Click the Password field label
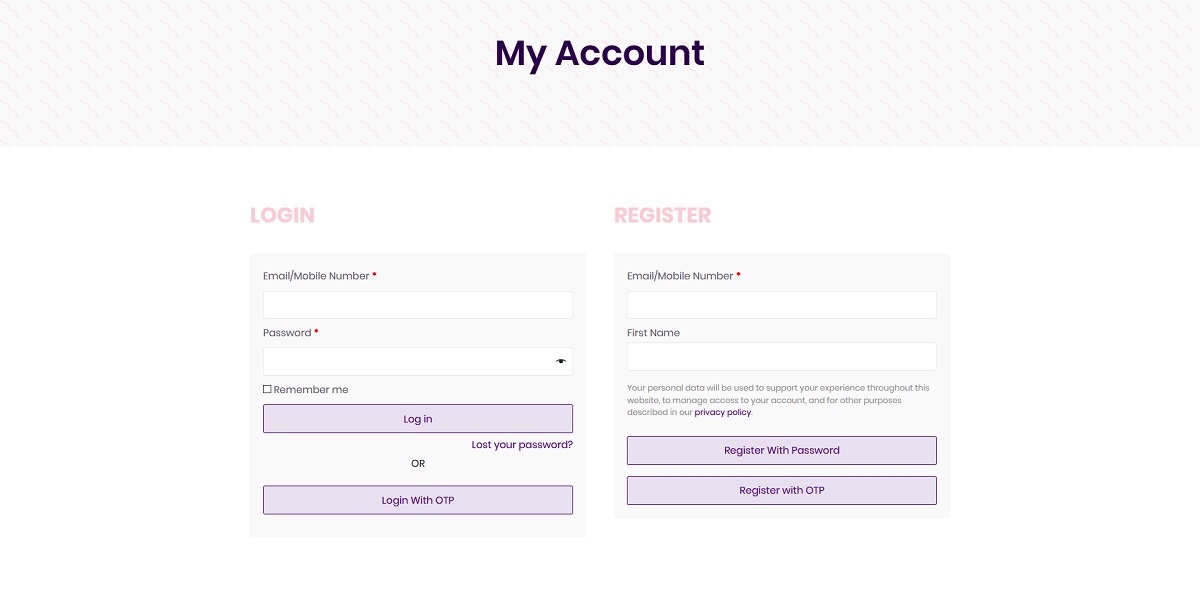Image resolution: width=1200 pixels, height=600 pixels. 287,333
